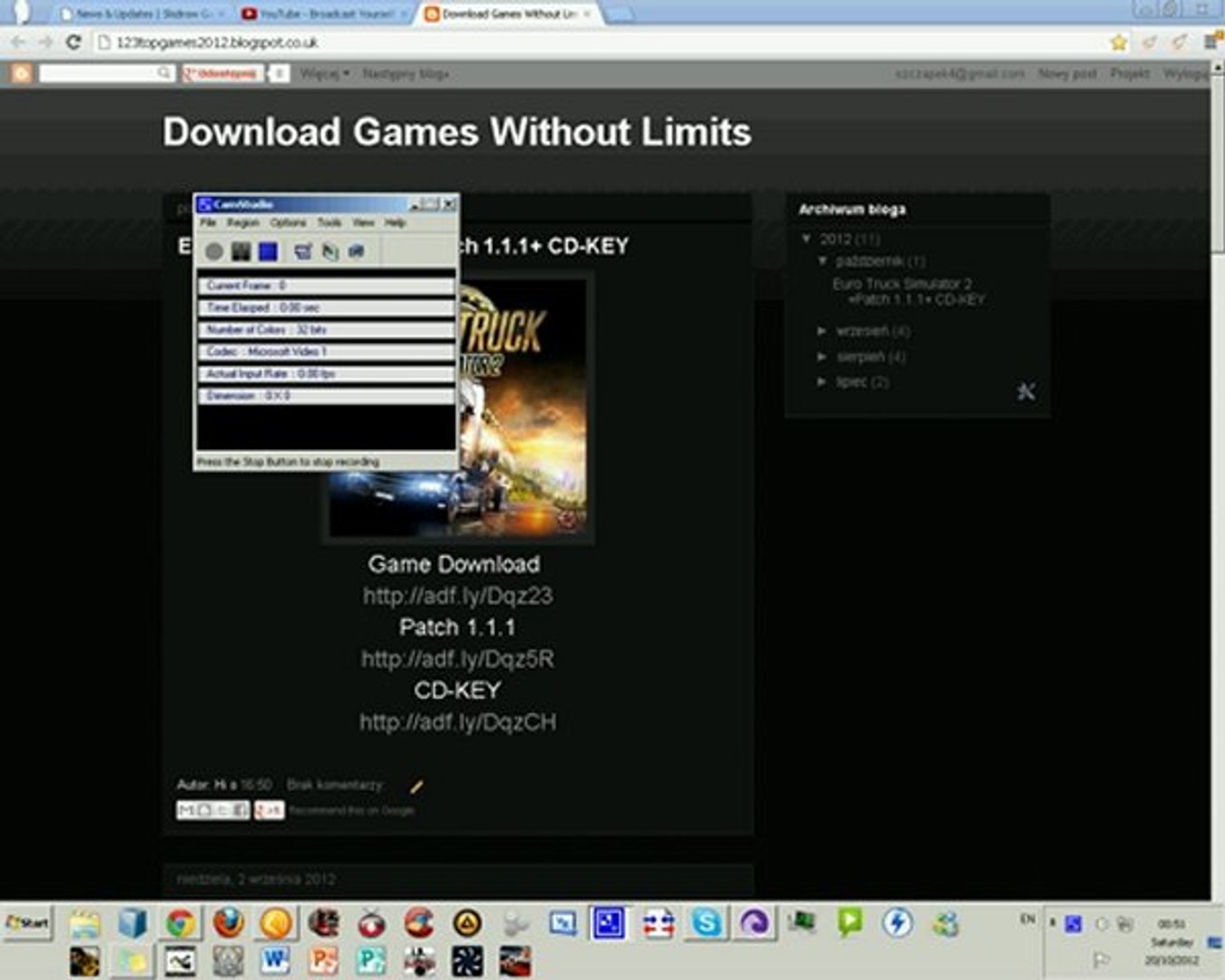The image size is (1225, 980).
Task: Open the Game Download adf.ly/Dqz23 link
Action: click(457, 596)
